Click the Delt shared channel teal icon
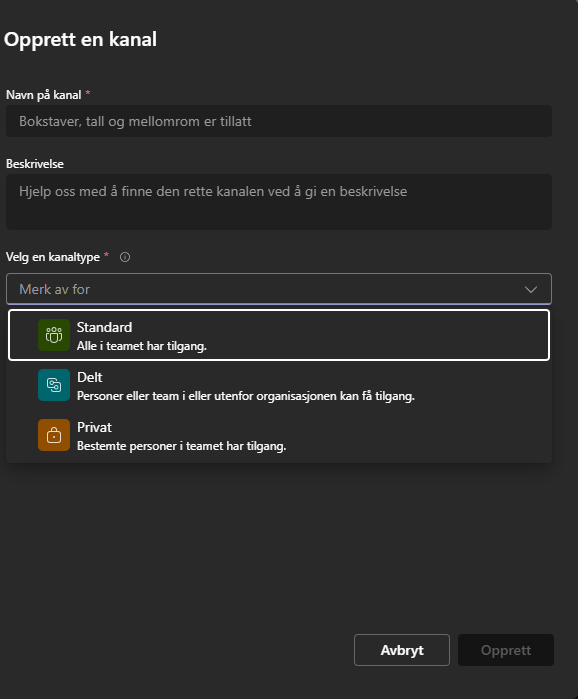This screenshot has width=578, height=699. (x=54, y=385)
